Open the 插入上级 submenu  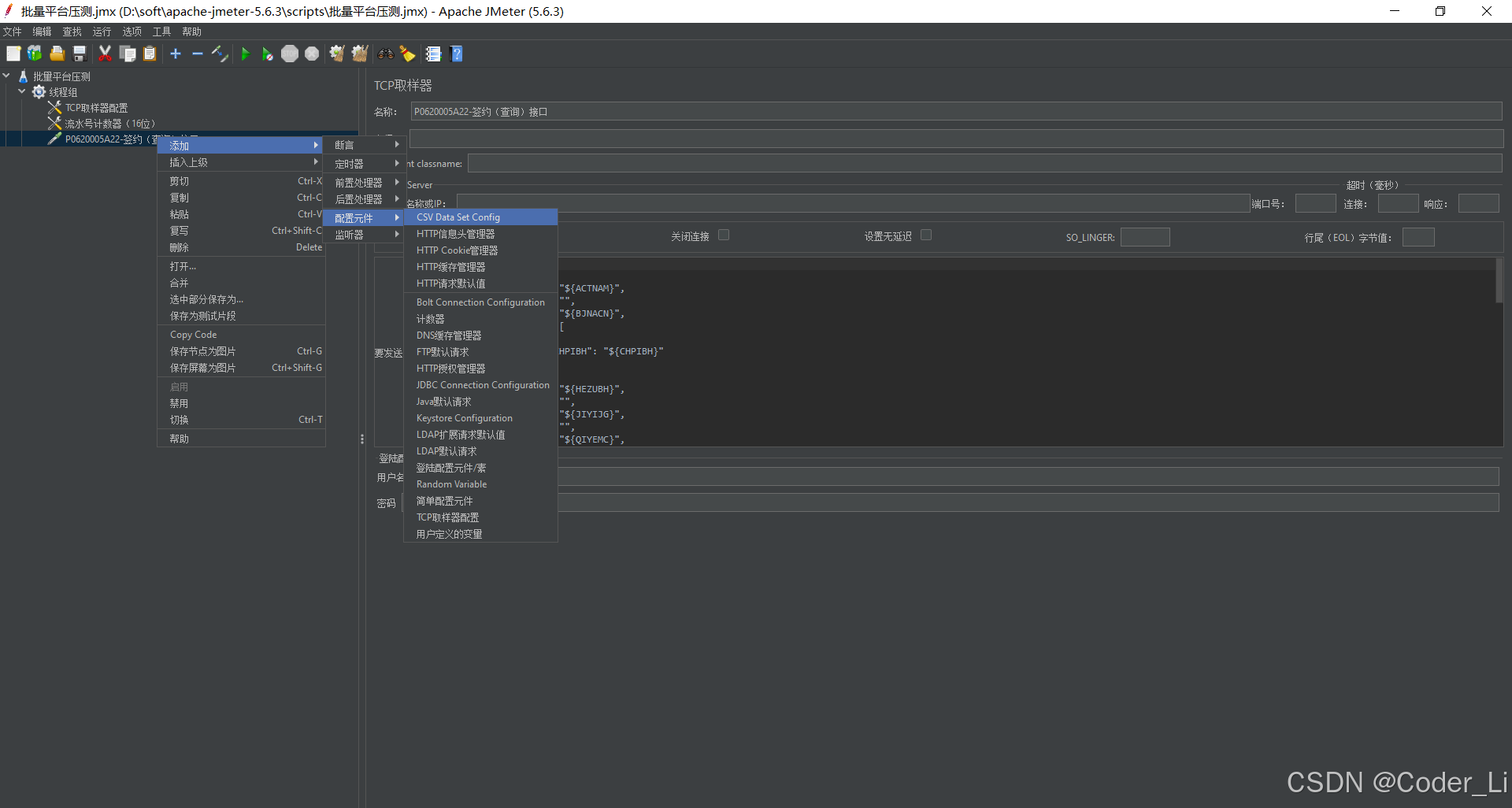point(241,162)
